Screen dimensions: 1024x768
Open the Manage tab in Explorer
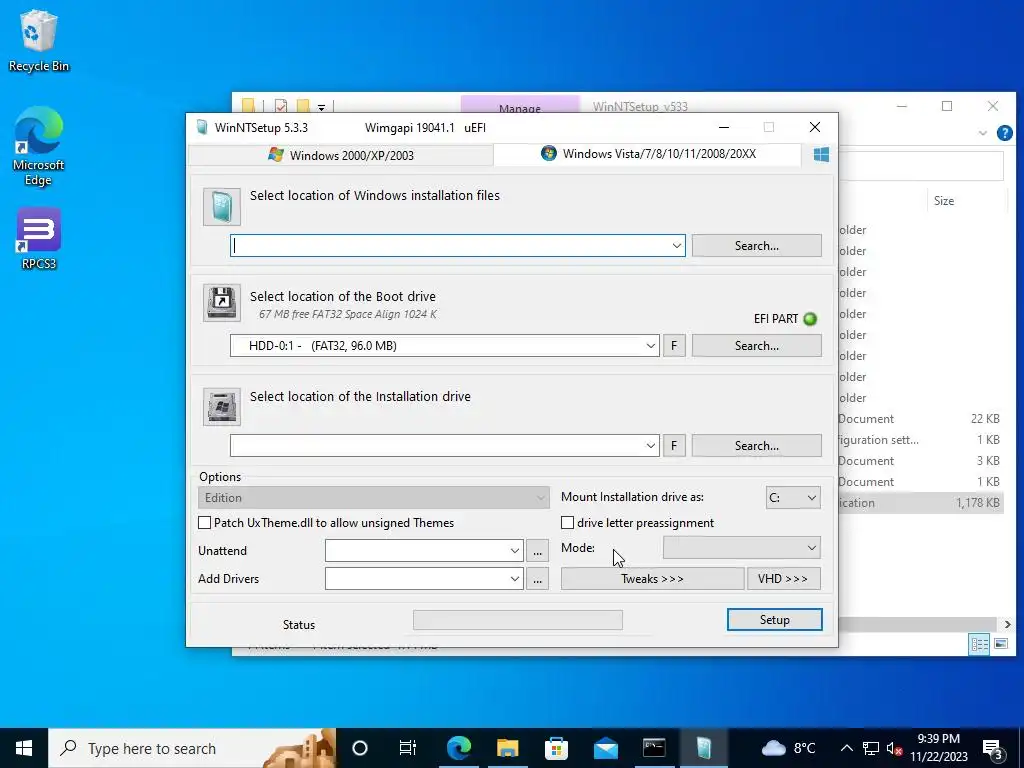pos(520,106)
